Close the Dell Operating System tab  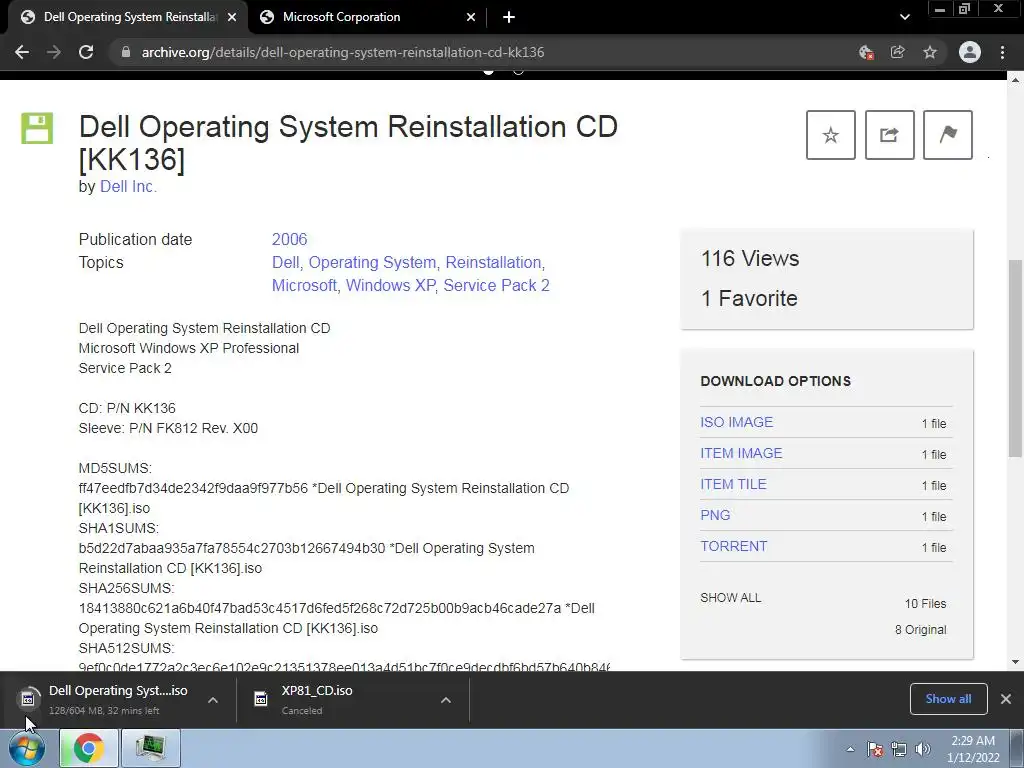click(232, 18)
